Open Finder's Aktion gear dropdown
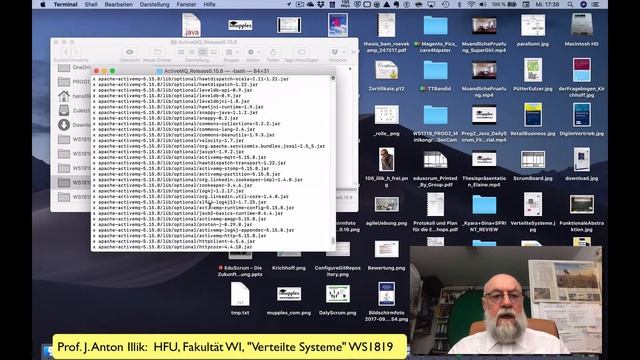The image size is (640, 360). 253,52
